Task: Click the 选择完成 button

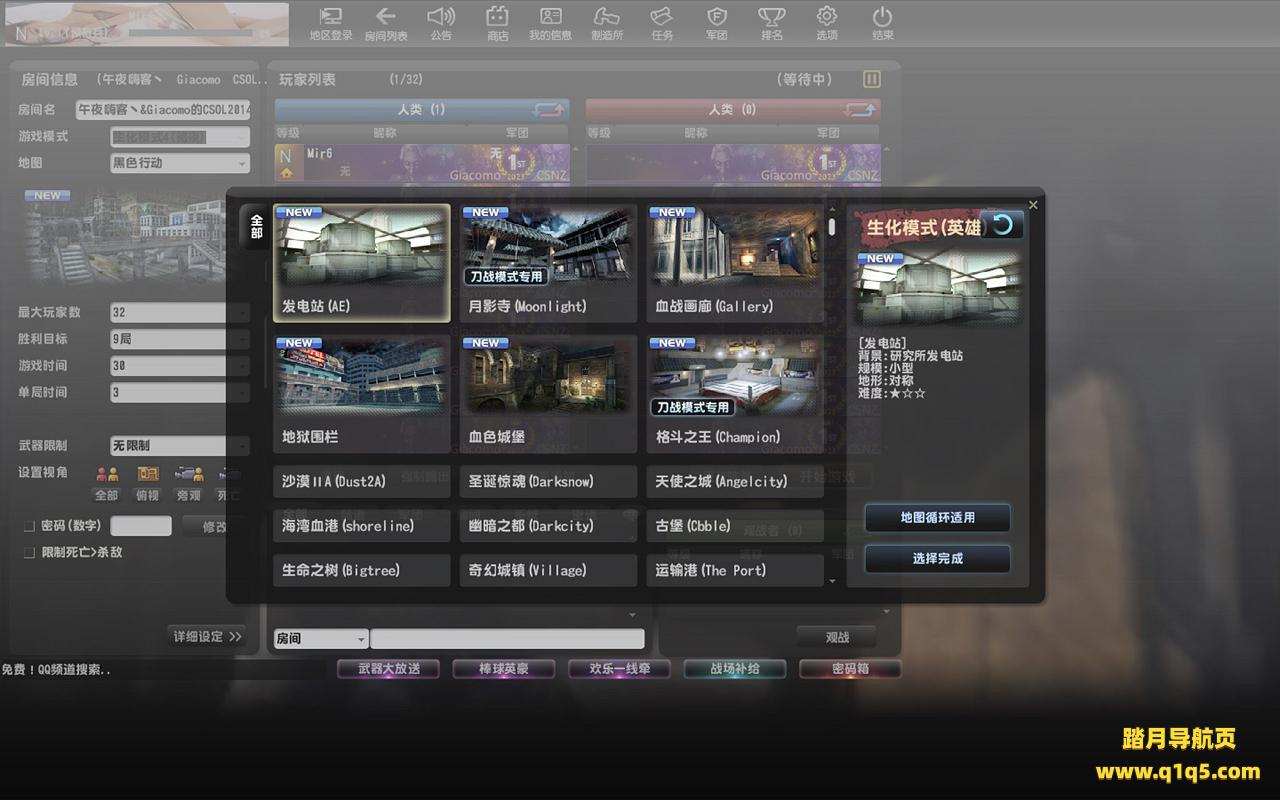Action: tap(937, 559)
